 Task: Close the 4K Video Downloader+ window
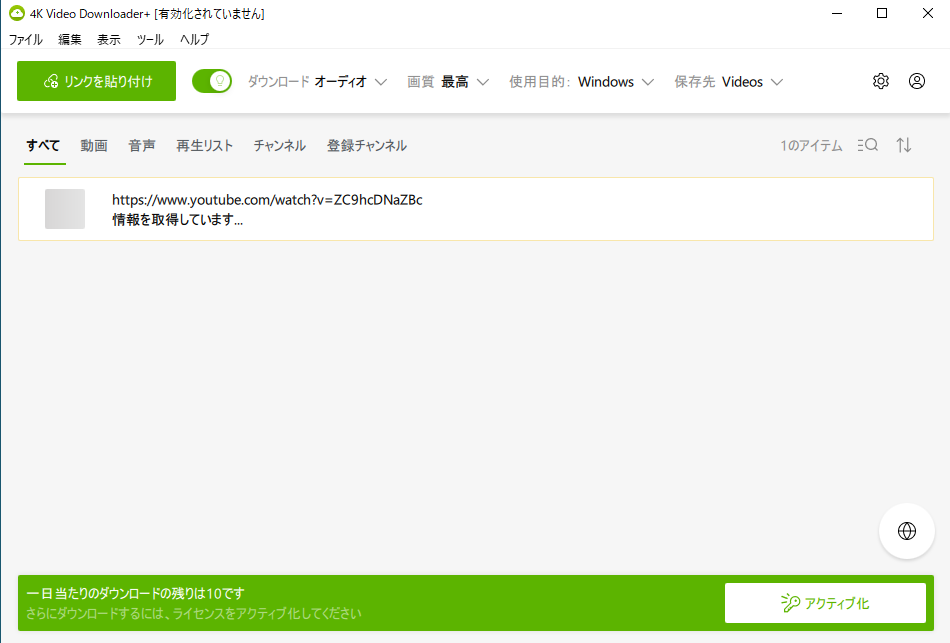928,13
